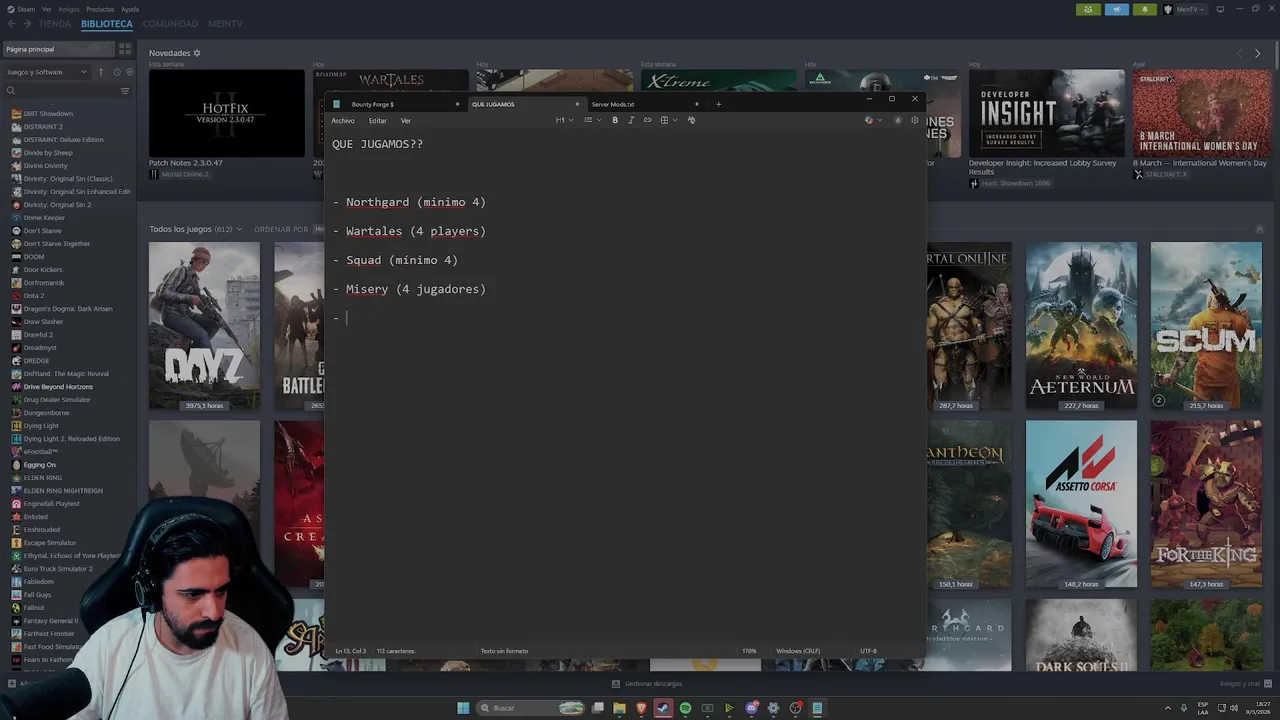Open the HotFix Patch Notes news card
The width and height of the screenshot is (1280, 720).
[x=227, y=113]
